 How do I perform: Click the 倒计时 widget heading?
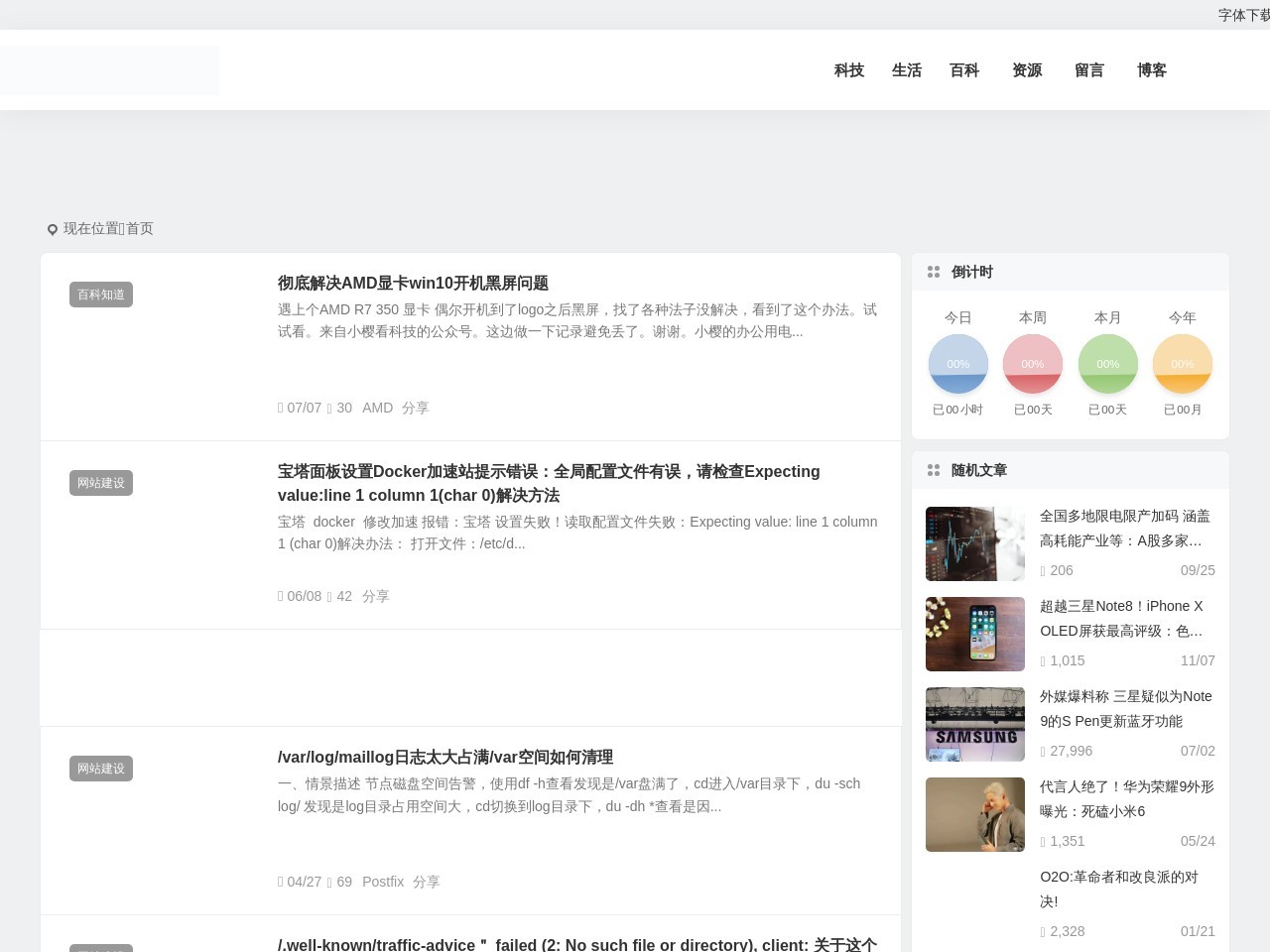972,272
